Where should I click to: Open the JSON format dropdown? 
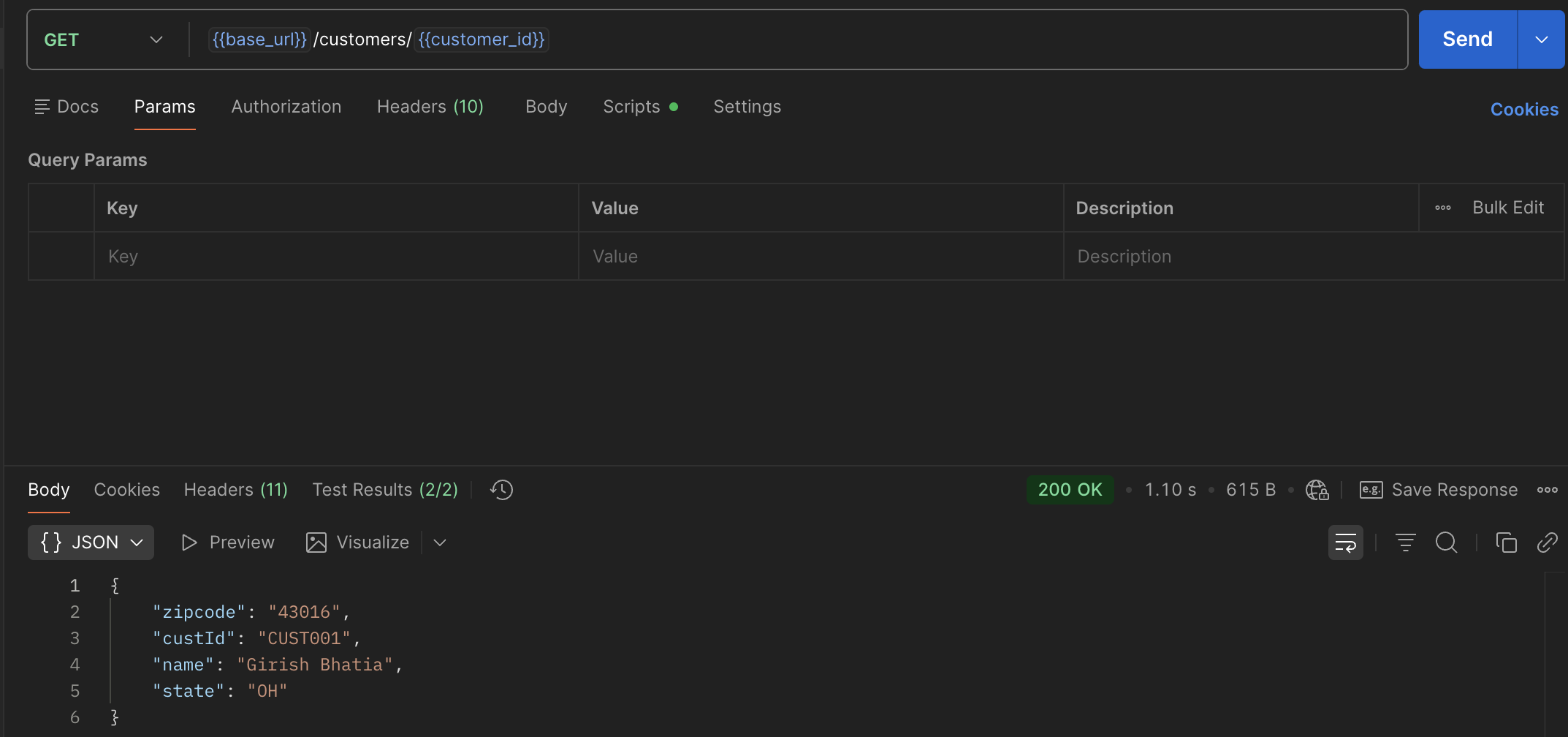(91, 543)
